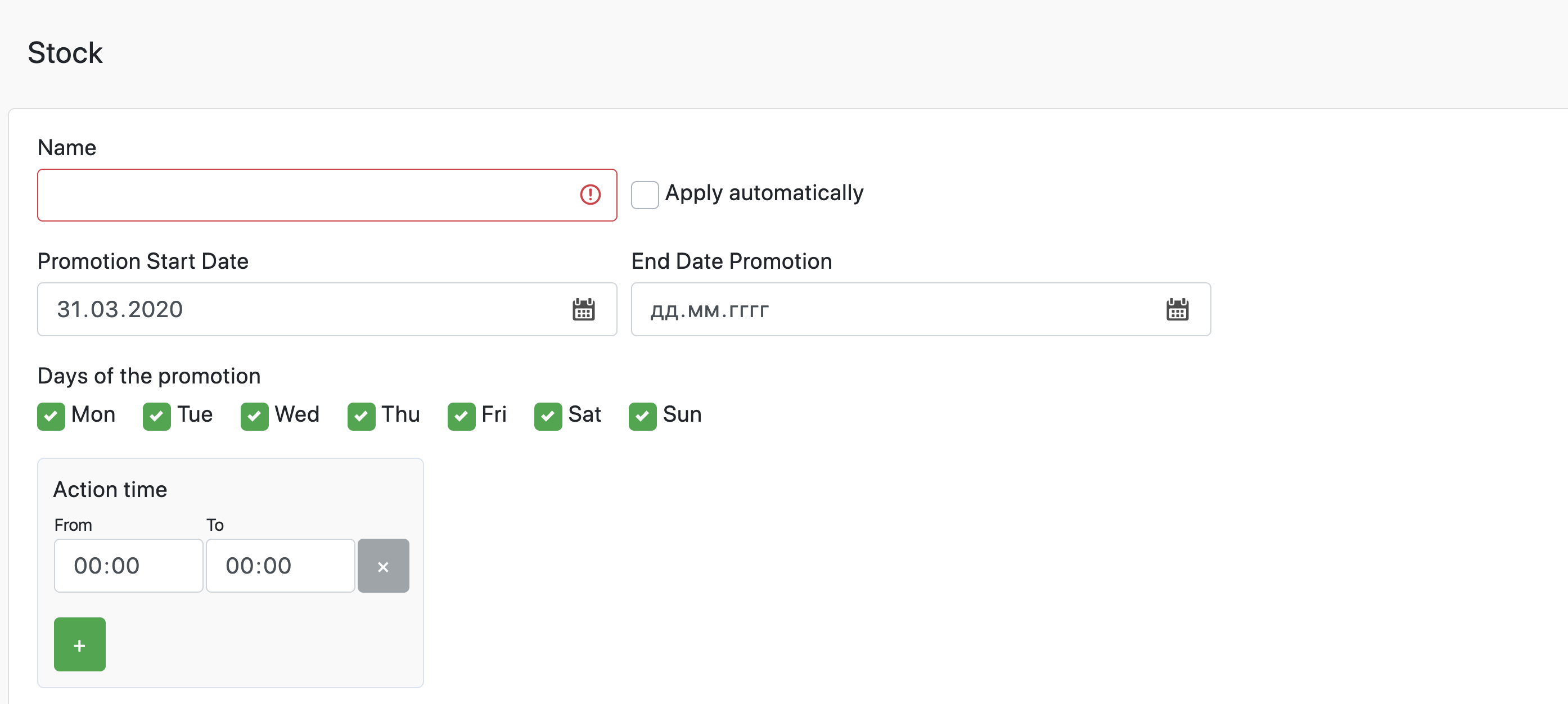1568x704 pixels.
Task: Uncheck the Mon day checkbox
Action: (x=51, y=416)
